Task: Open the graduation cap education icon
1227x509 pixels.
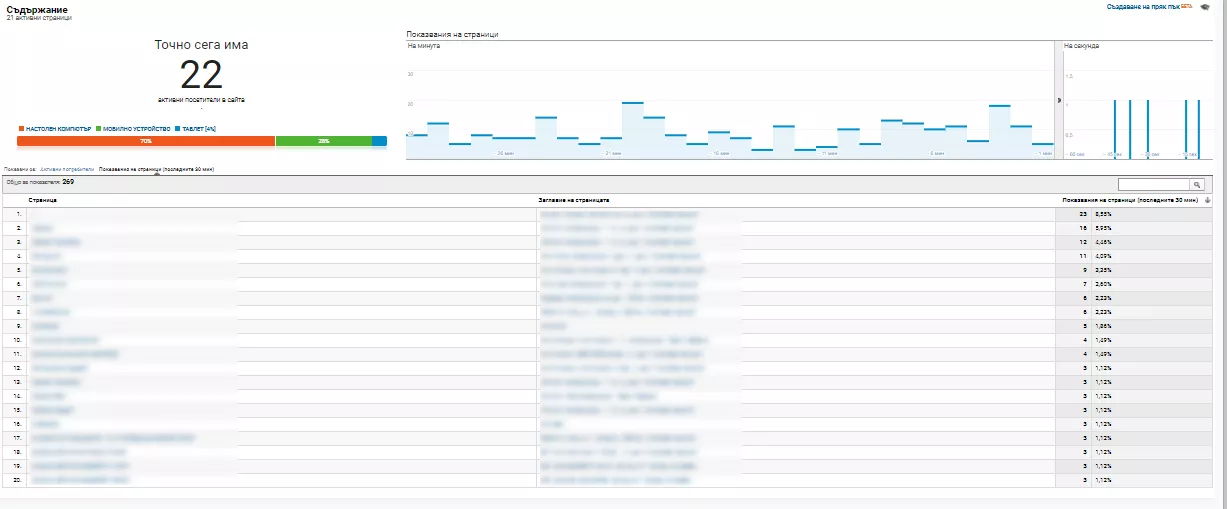Action: [1205, 7]
